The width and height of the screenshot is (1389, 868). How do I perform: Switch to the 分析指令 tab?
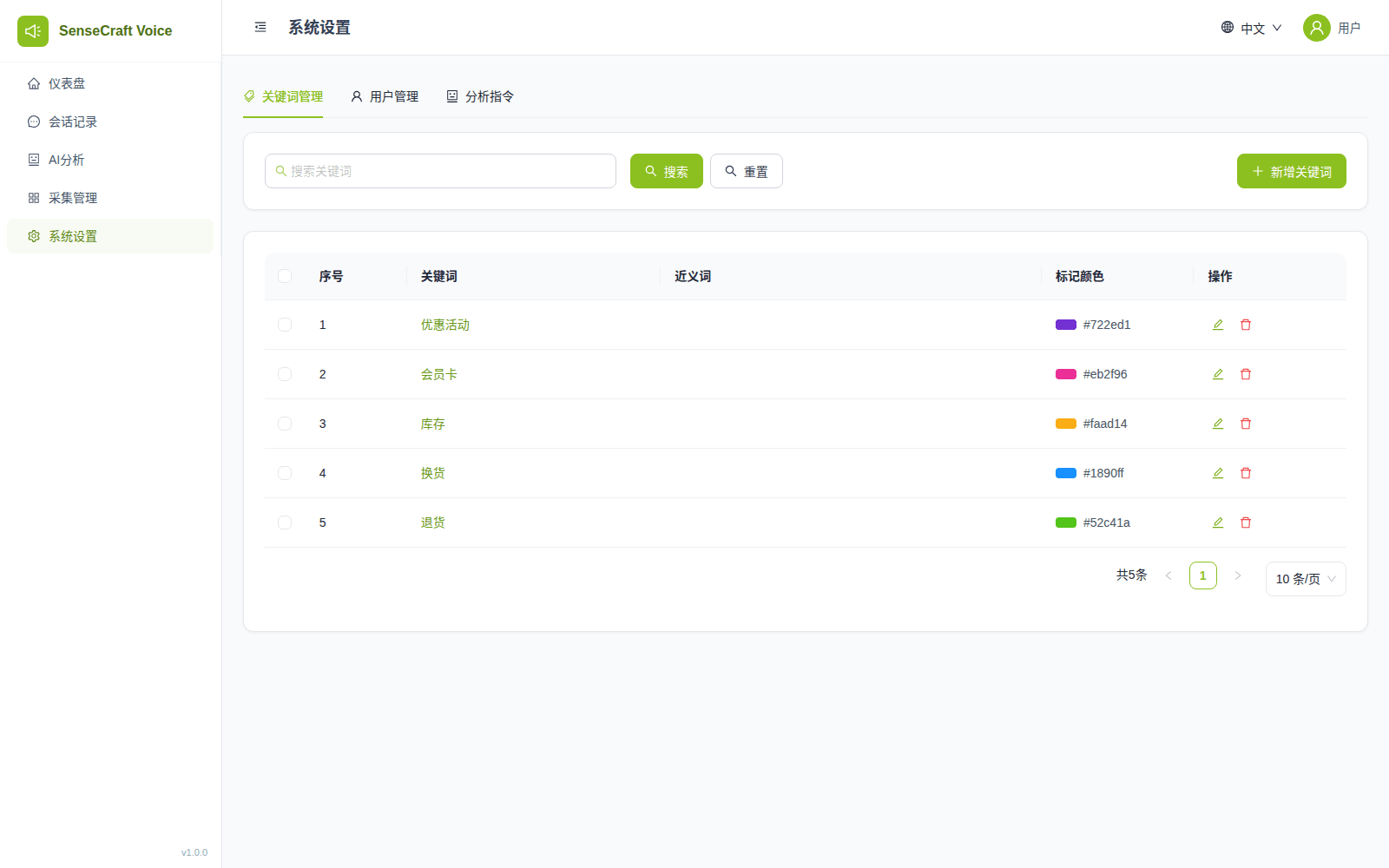click(x=480, y=96)
